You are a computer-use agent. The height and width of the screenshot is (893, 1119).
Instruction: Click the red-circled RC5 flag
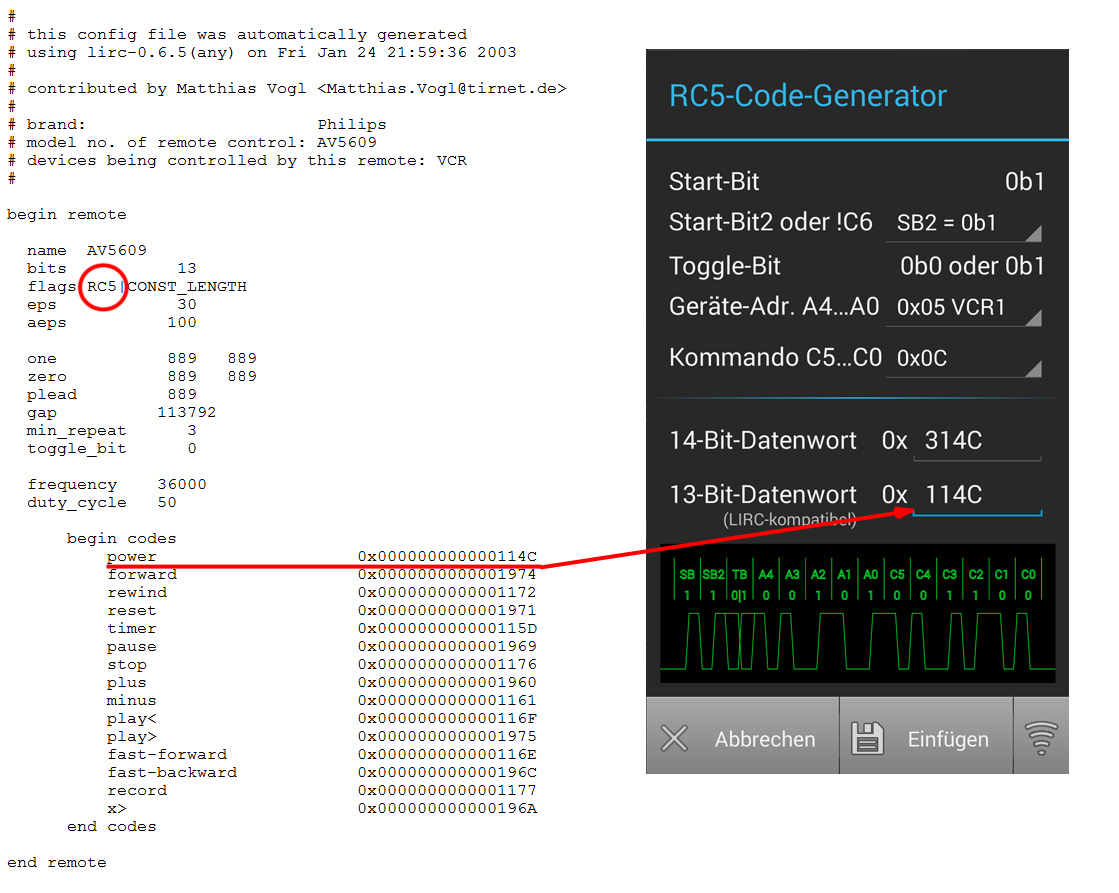click(102, 287)
